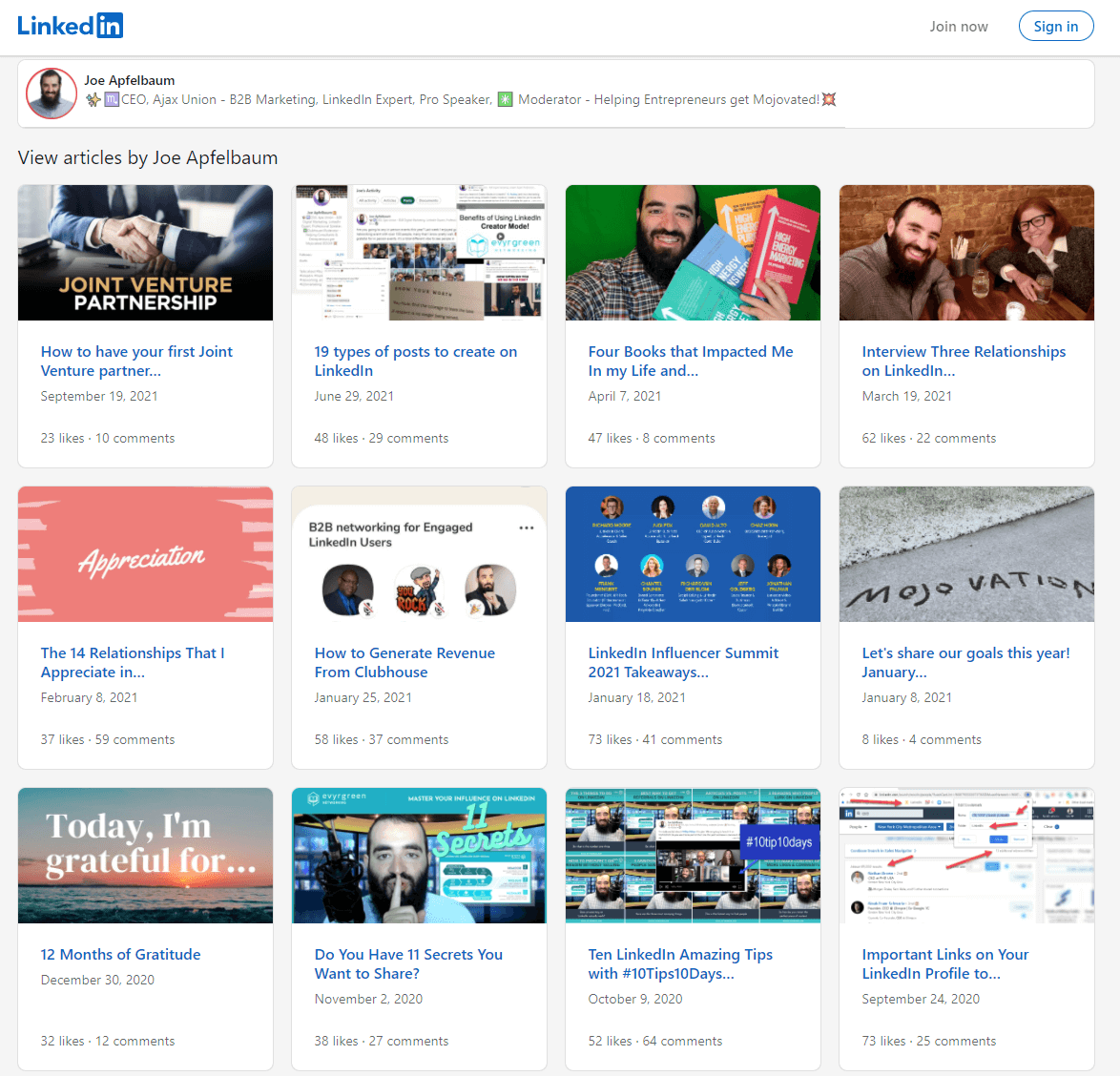
Task: Click '48 likes · 29 comments' text
Action: tap(382, 439)
